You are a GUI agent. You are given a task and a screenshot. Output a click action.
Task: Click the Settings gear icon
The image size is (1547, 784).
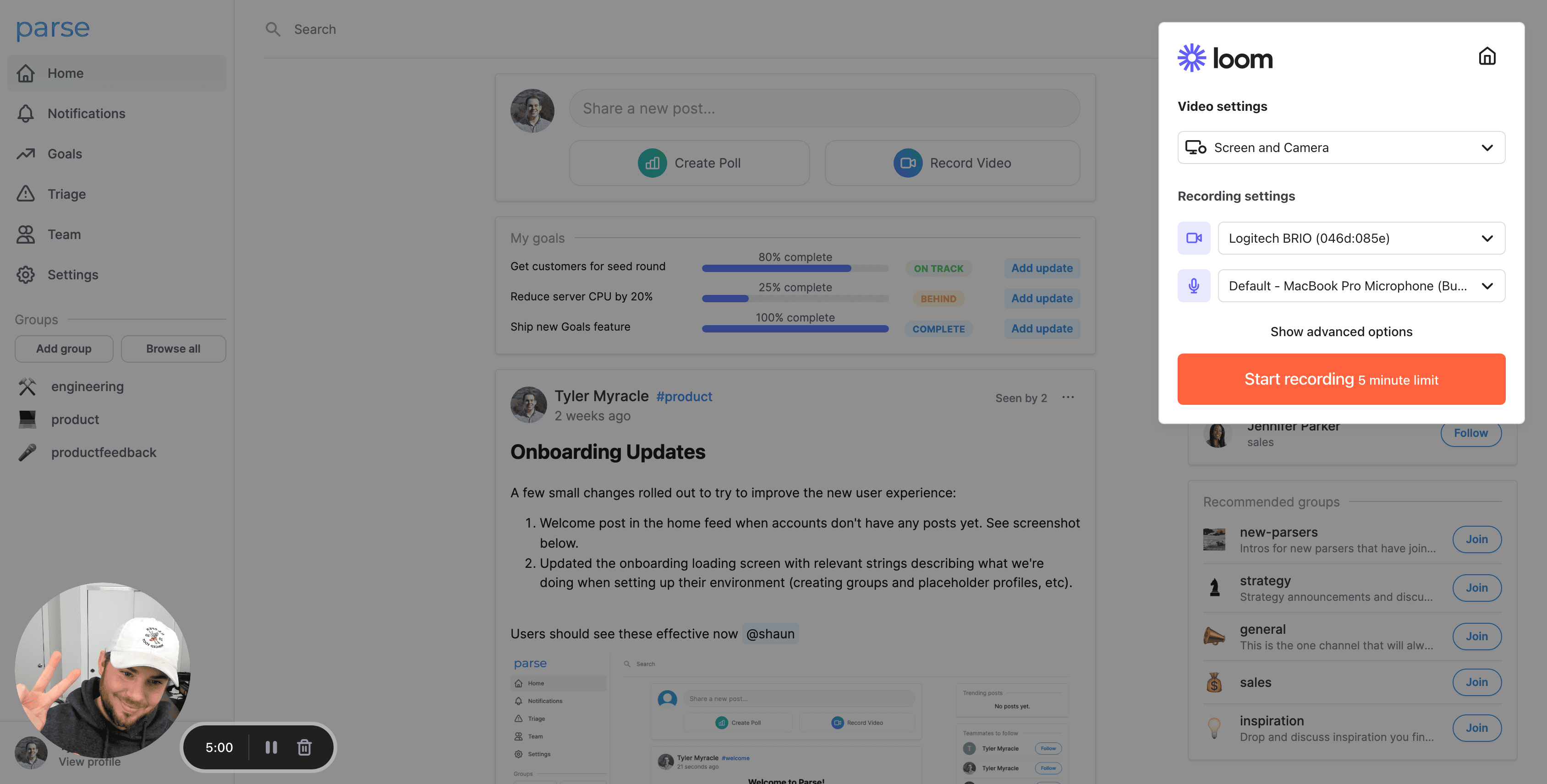click(25, 274)
